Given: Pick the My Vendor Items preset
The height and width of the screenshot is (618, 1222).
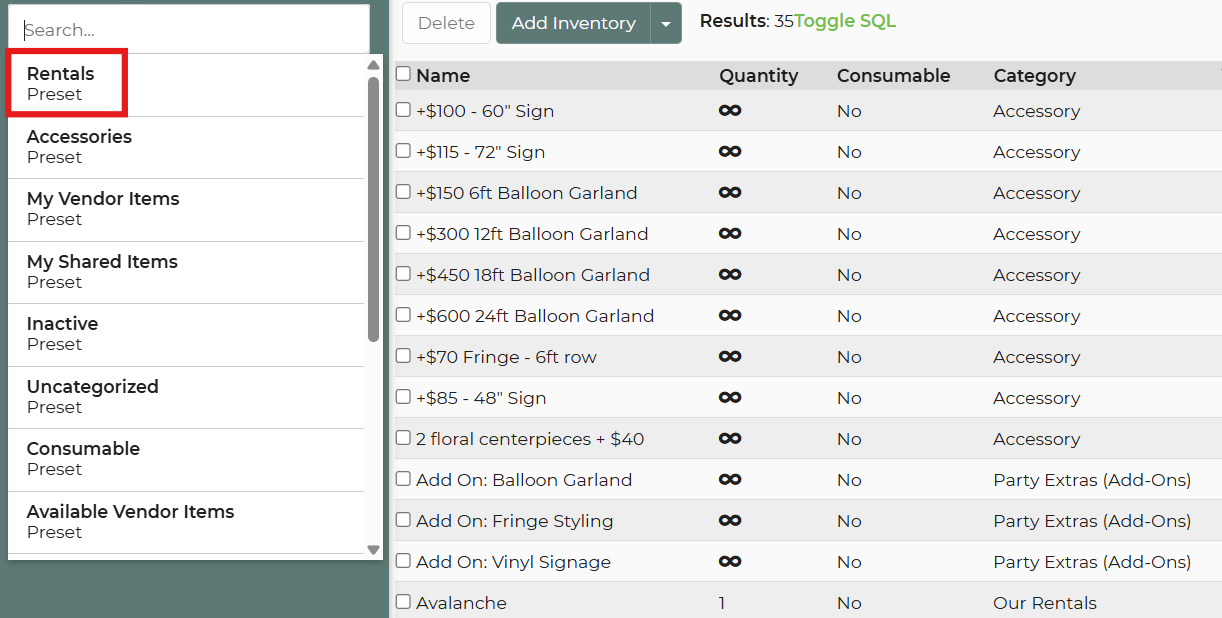Looking at the screenshot, I should pyautogui.click(x=103, y=208).
